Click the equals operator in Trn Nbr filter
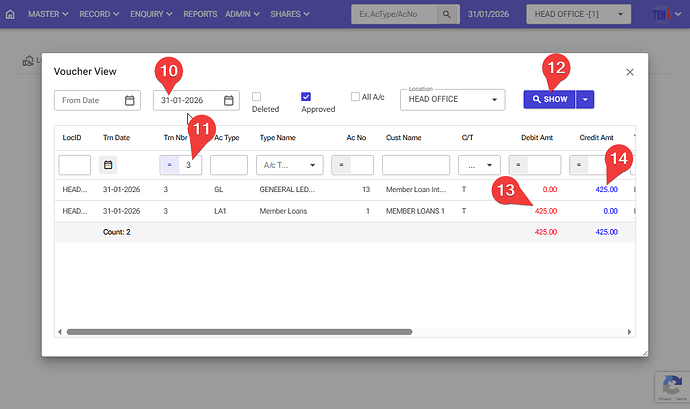The width and height of the screenshot is (690, 409). 169,165
